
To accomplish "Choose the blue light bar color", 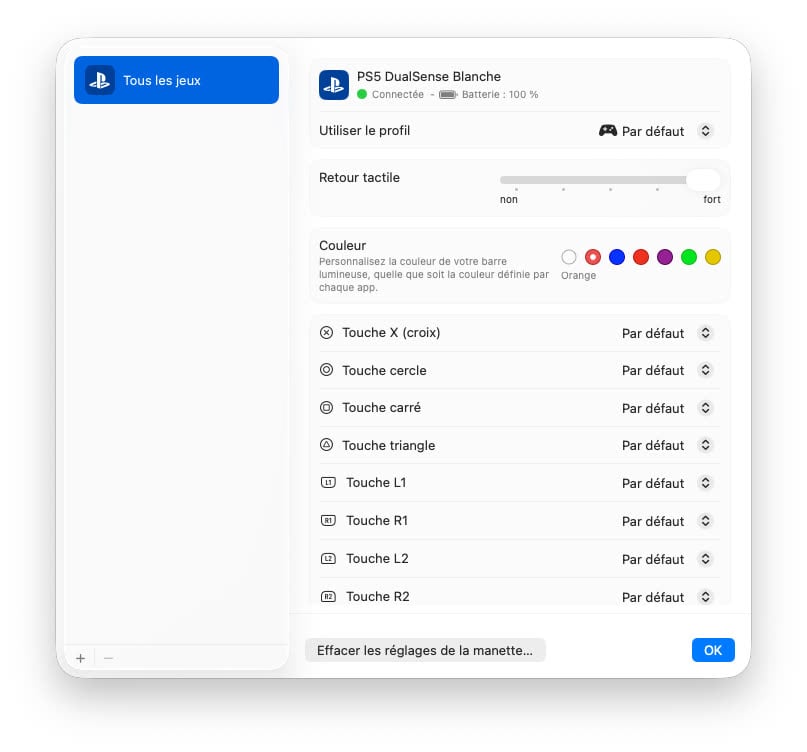I will pyautogui.click(x=617, y=256).
